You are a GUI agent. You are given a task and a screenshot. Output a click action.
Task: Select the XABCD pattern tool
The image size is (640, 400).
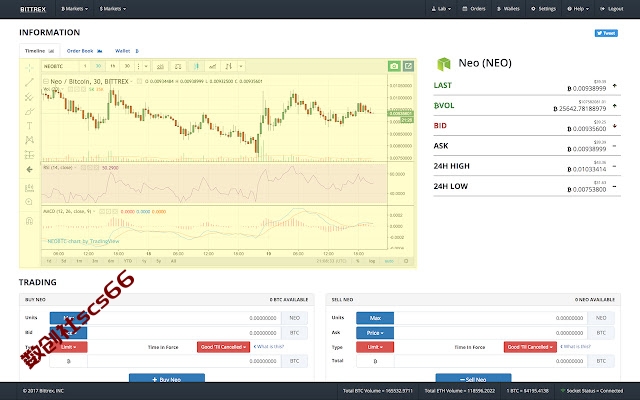click(x=29, y=140)
